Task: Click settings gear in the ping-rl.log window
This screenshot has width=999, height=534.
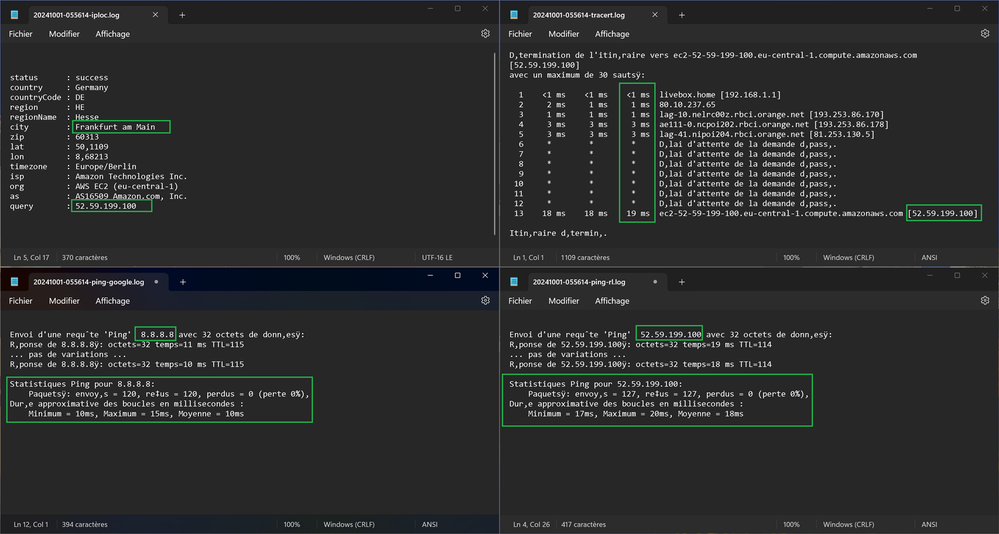Action: coord(985,300)
